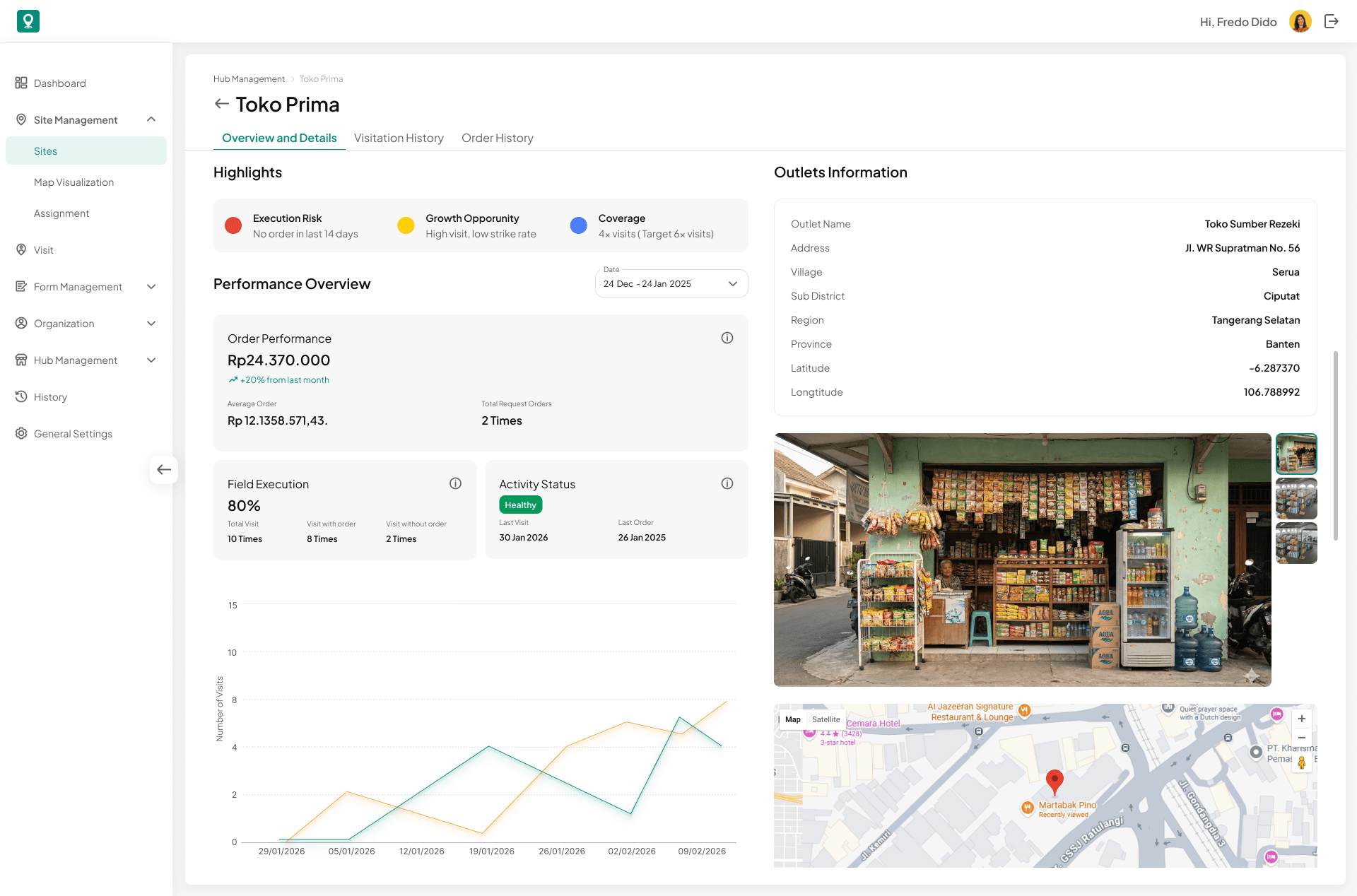
Task: Select the second outlet photo thumbnail
Action: coord(1296,498)
